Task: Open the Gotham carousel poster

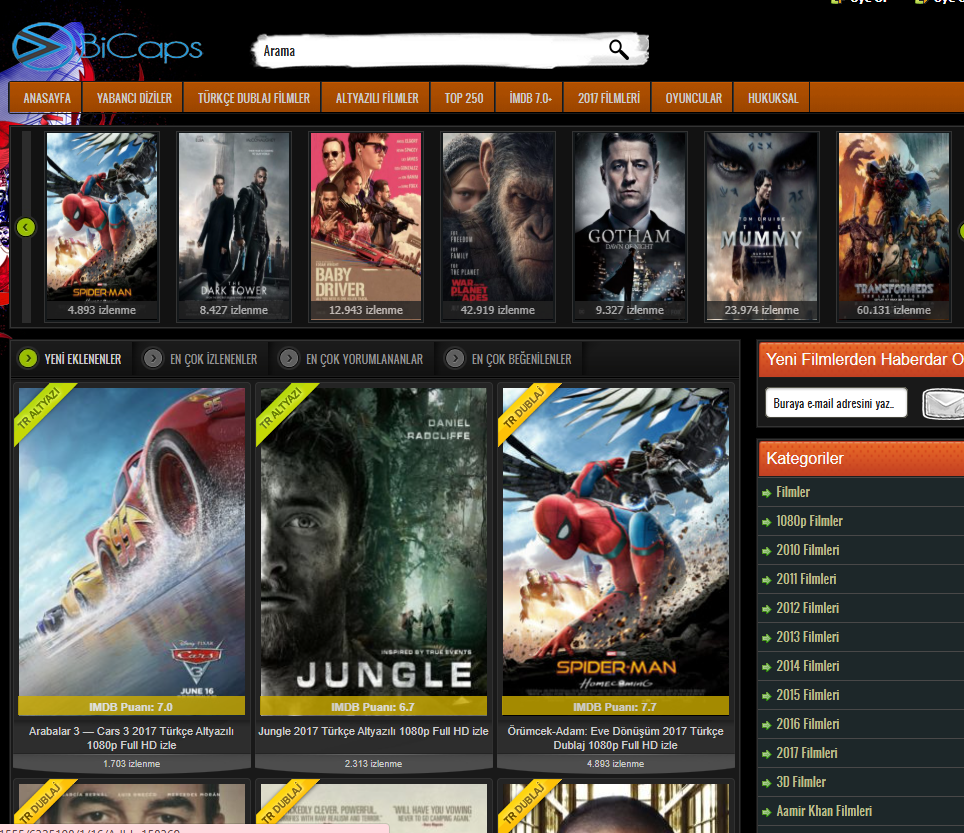Action: [630, 226]
